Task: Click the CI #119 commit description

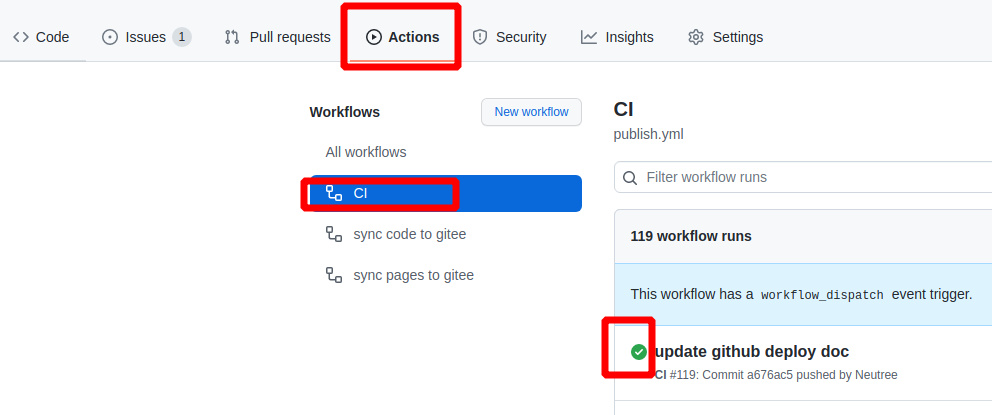Action: [x=776, y=375]
